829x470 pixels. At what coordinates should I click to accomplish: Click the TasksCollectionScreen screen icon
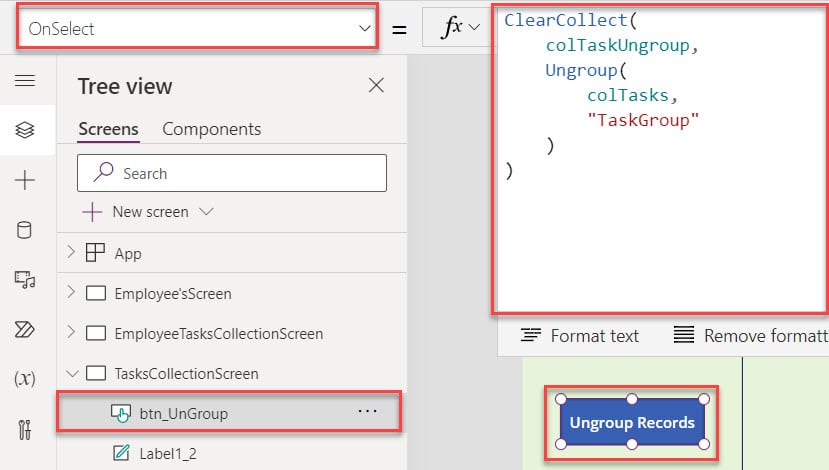(x=96, y=373)
